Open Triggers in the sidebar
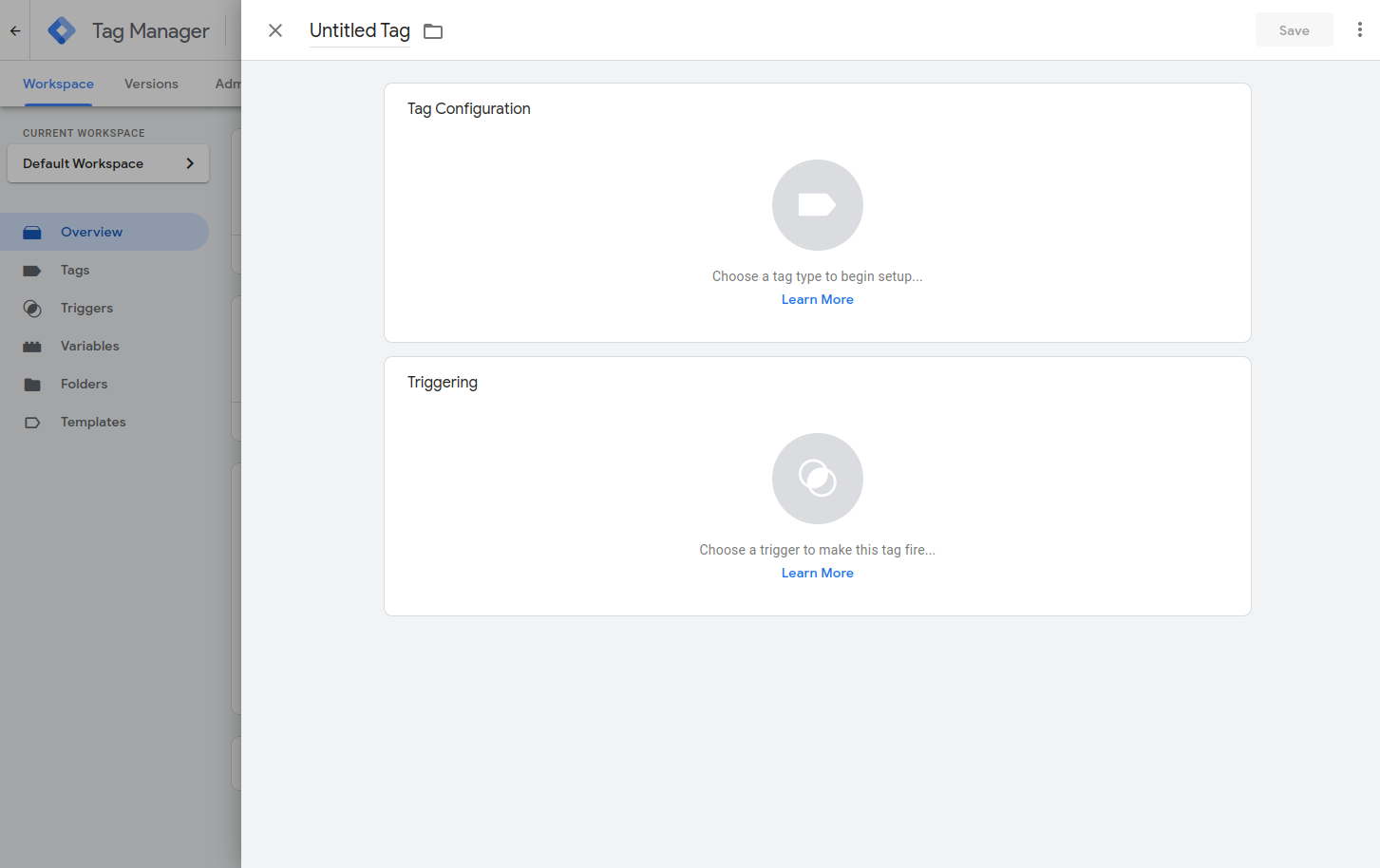The width and height of the screenshot is (1380, 868). click(104, 308)
